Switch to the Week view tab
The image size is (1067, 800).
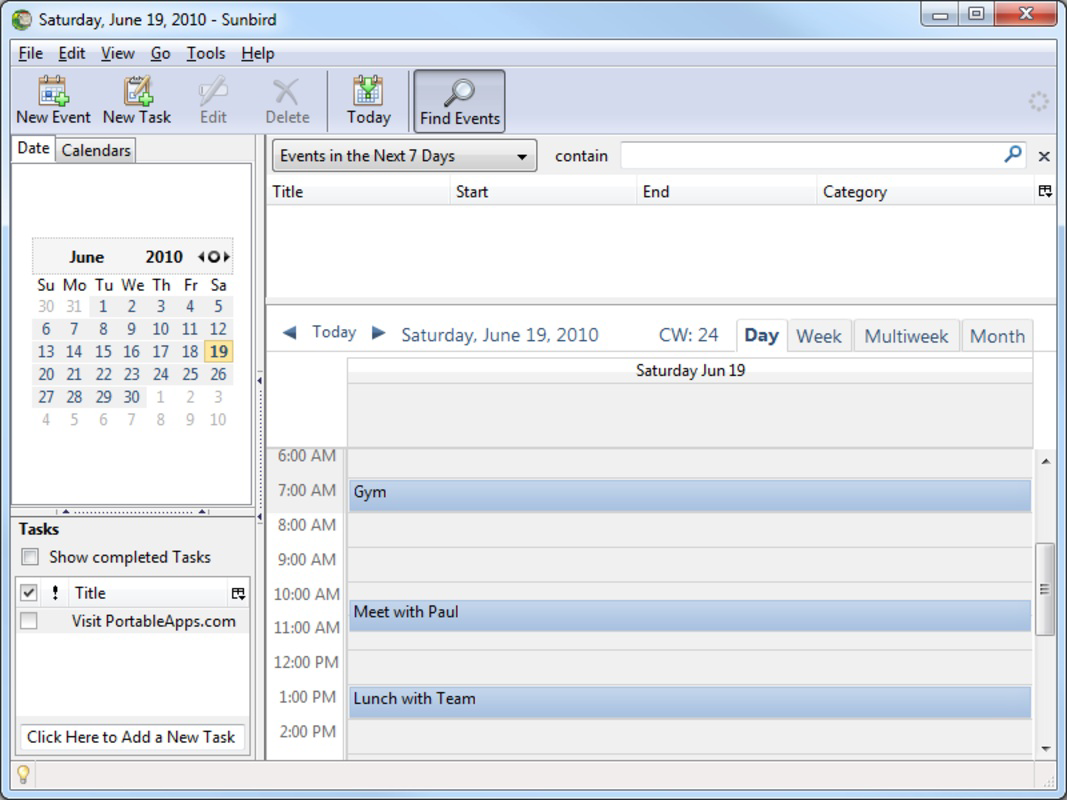tap(818, 336)
